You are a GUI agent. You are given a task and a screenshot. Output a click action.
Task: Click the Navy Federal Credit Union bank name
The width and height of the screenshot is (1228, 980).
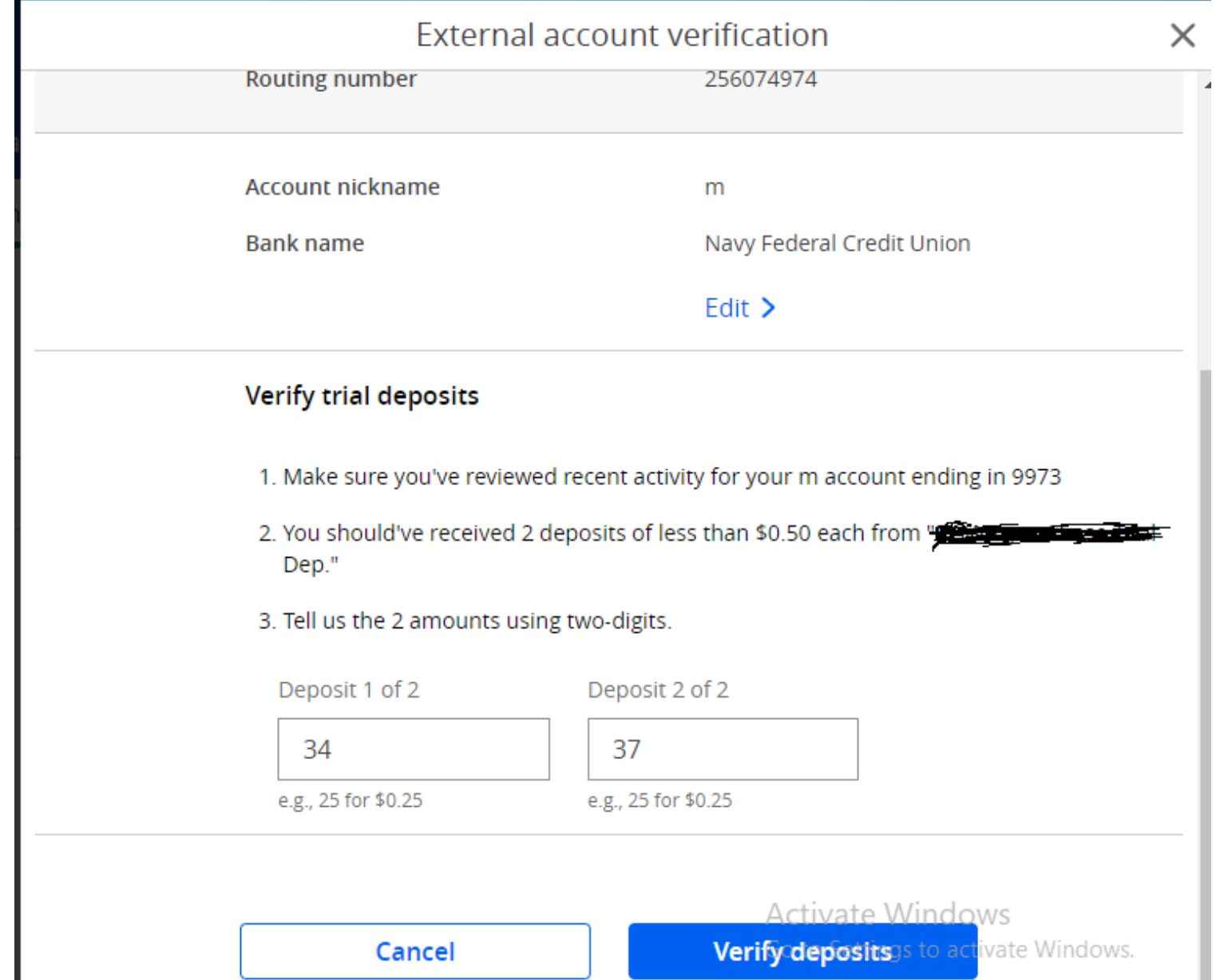tap(837, 243)
